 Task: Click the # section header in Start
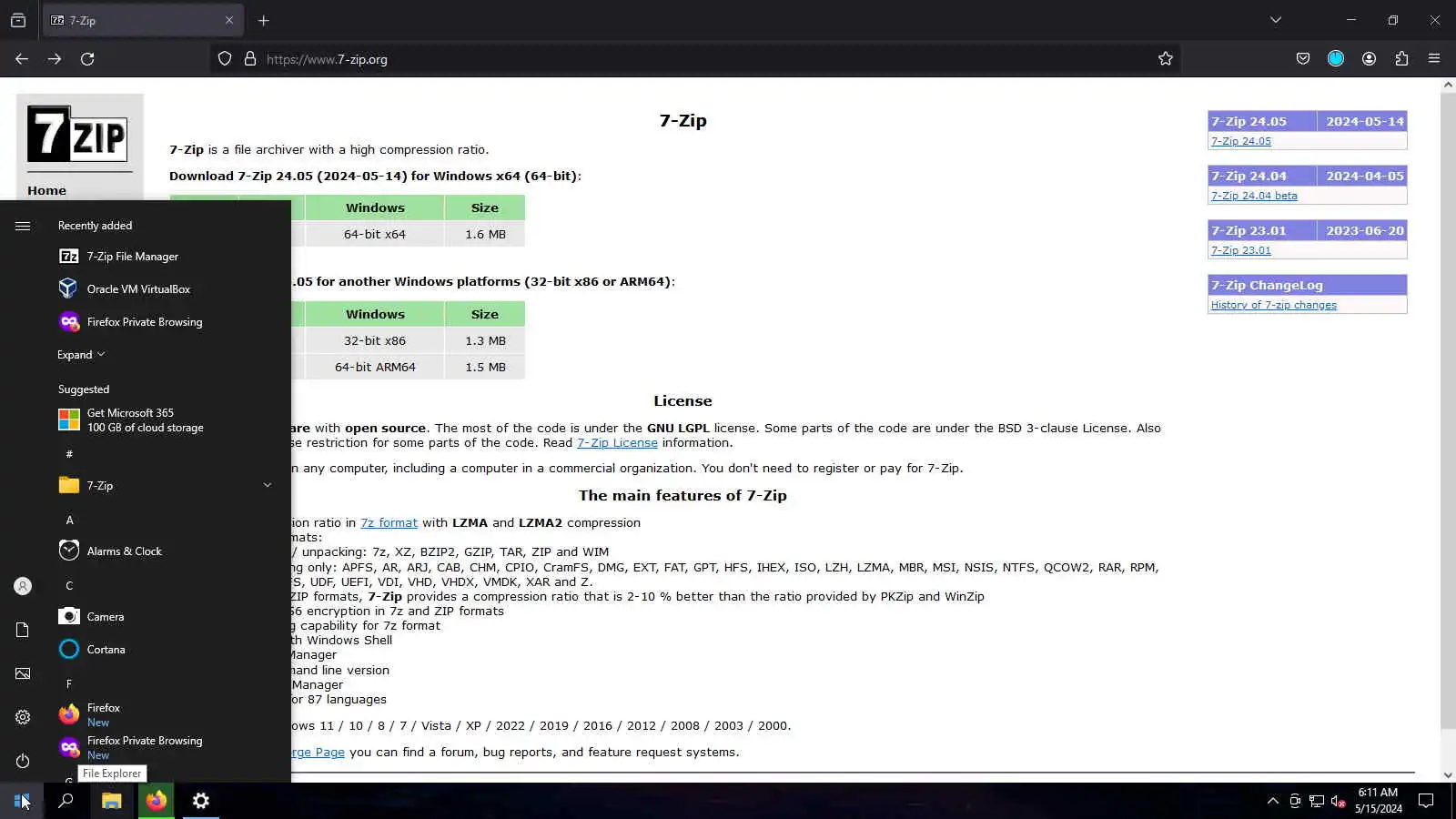(69, 454)
